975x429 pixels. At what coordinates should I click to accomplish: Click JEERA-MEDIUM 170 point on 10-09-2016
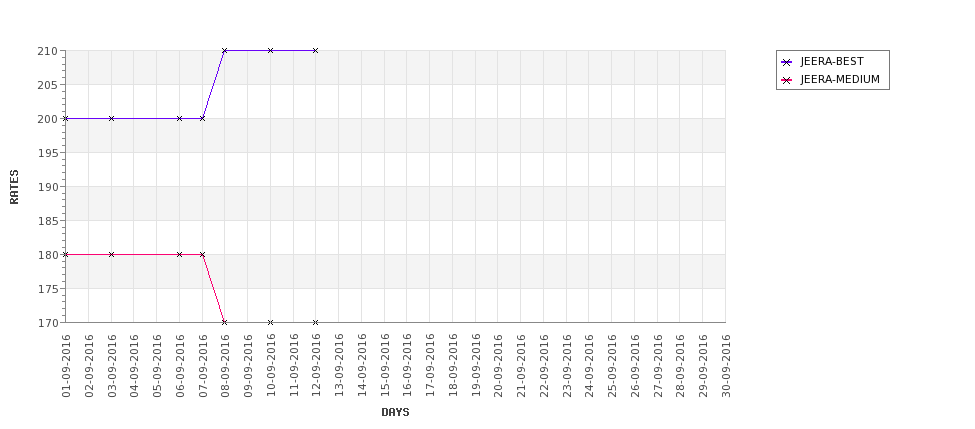(270, 322)
